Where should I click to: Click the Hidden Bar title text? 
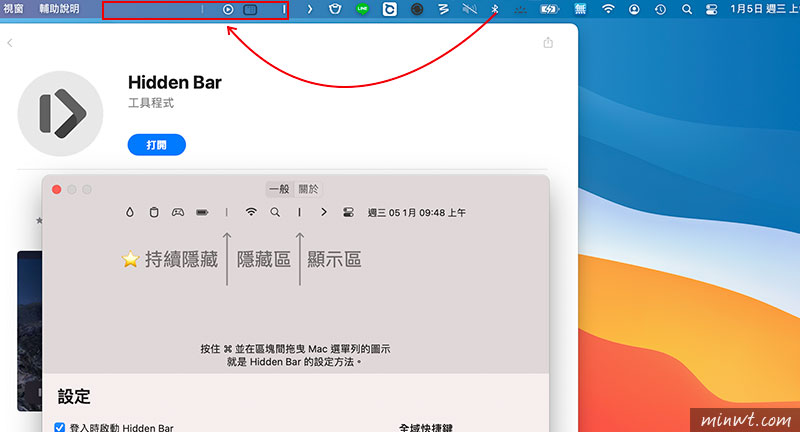tap(174, 82)
